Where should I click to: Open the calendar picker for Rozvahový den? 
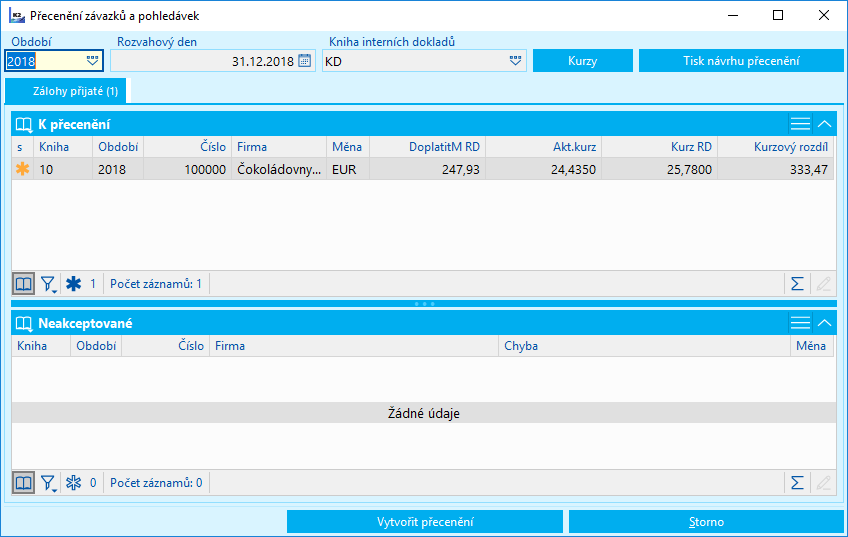(305, 61)
